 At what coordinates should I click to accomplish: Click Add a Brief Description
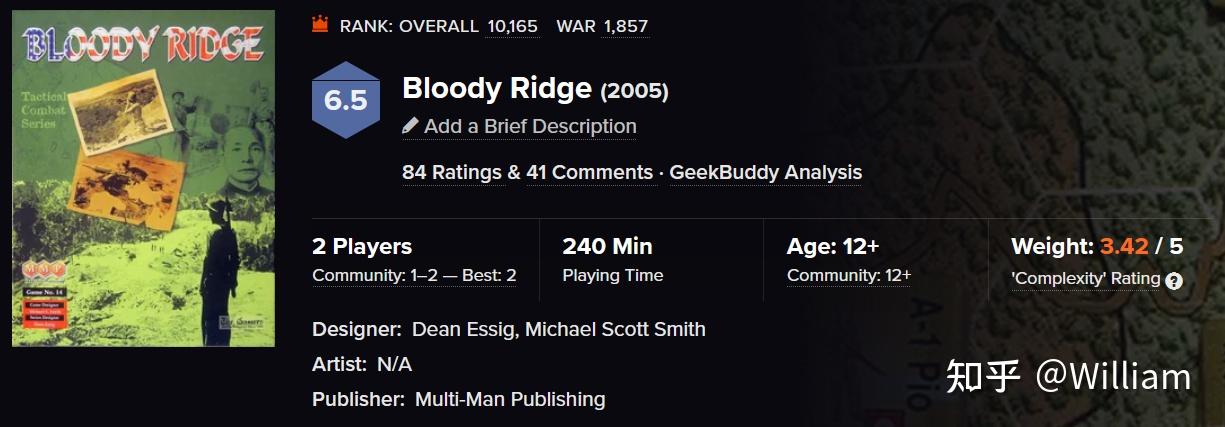point(530,127)
